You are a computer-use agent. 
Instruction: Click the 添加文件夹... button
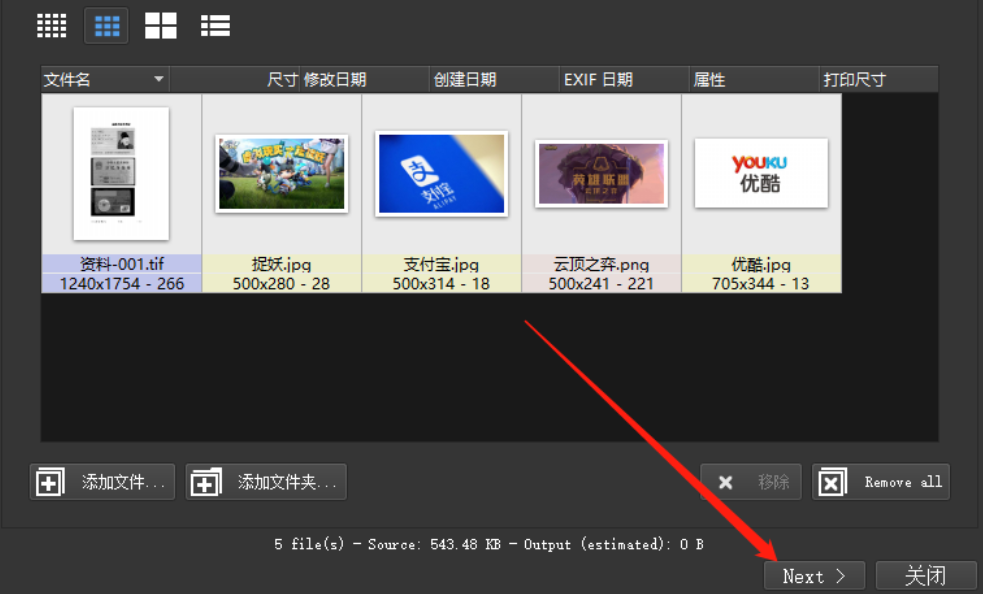[x=266, y=482]
